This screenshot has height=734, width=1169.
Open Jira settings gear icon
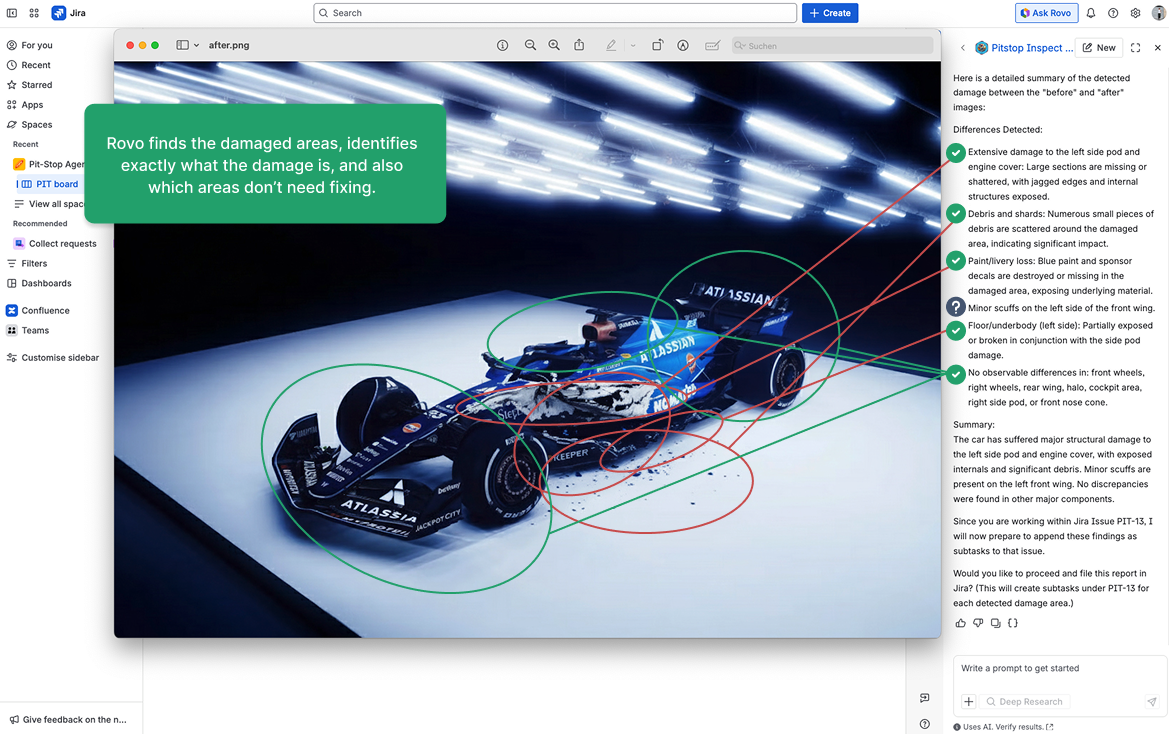tap(1135, 13)
